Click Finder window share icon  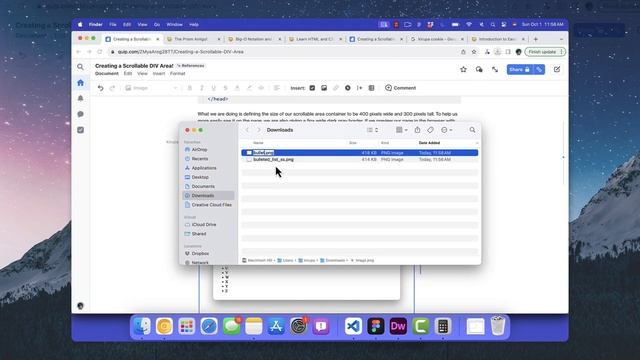[x=417, y=130]
